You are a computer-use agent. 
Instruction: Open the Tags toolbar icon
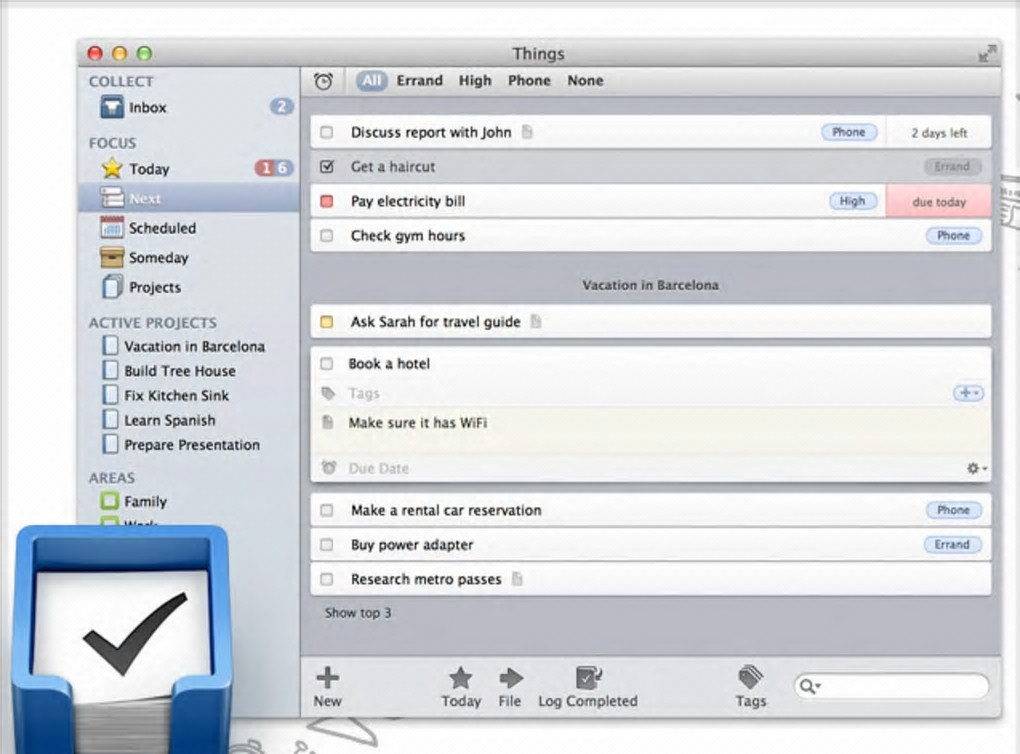click(x=751, y=686)
